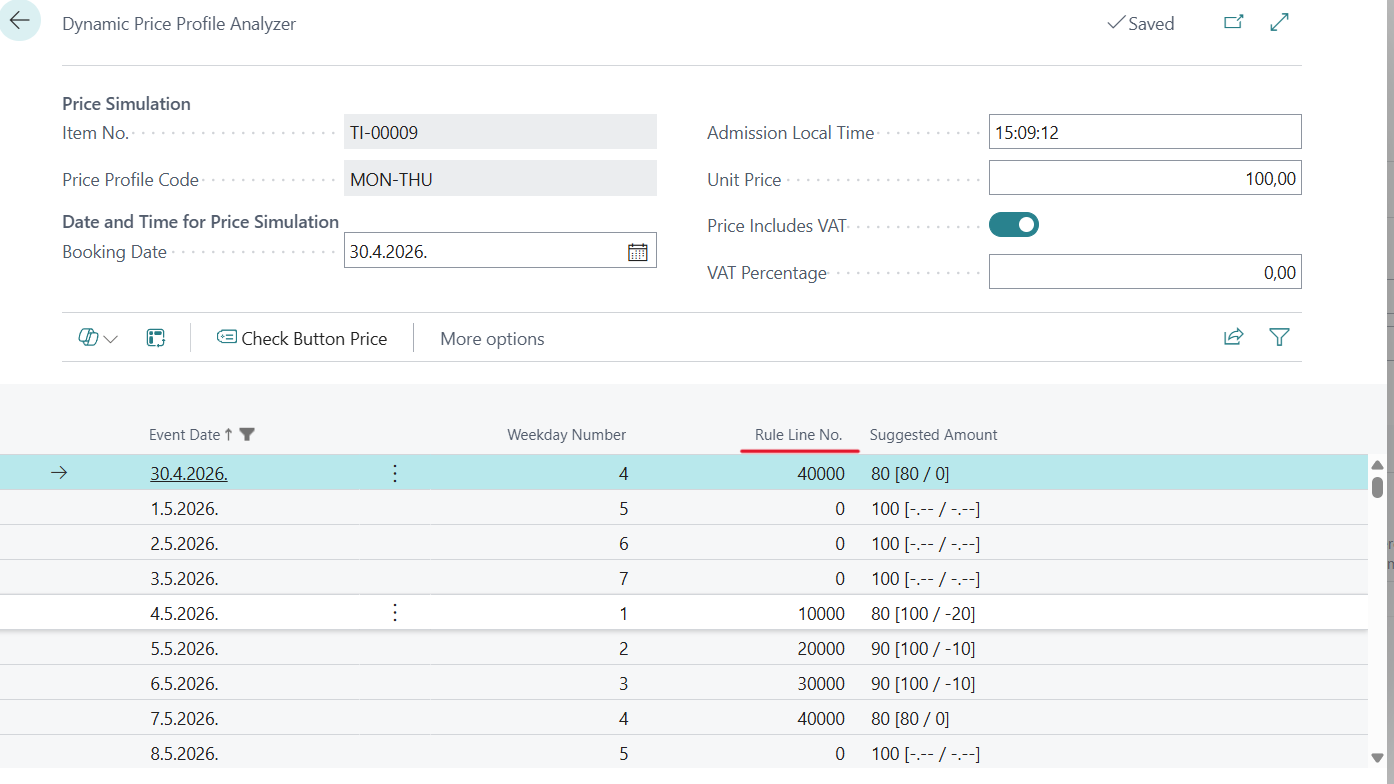The height and width of the screenshot is (784, 1394).
Task: Open More options menu
Action: (492, 338)
